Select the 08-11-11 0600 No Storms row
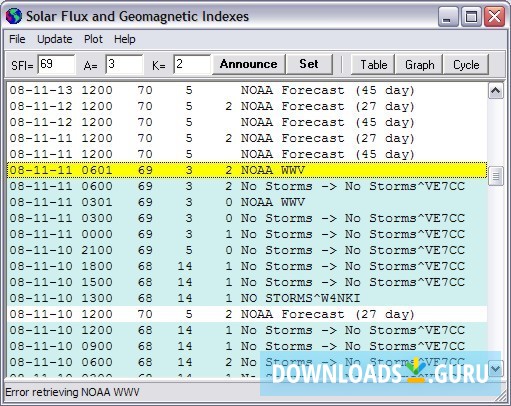 (247, 186)
